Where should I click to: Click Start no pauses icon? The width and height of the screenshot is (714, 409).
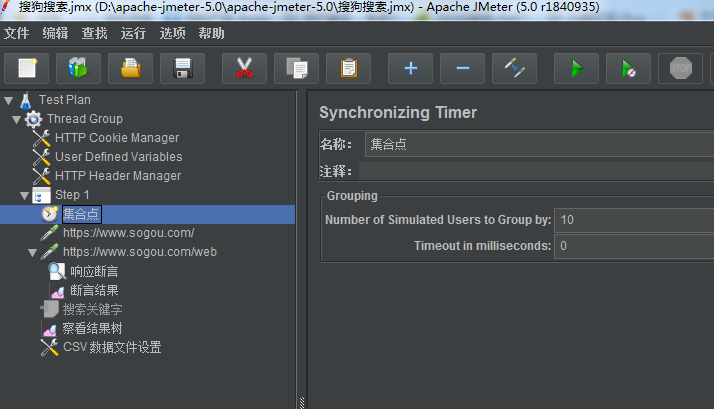[628, 68]
